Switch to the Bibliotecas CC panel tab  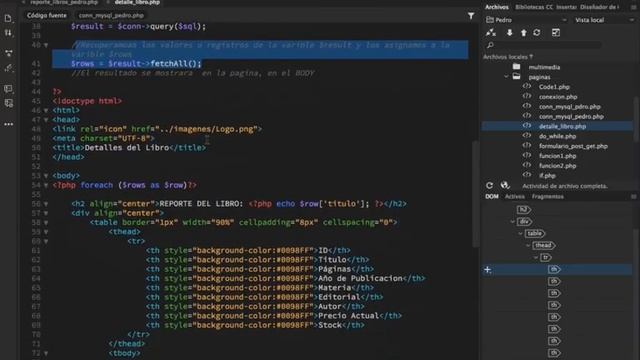click(533, 7)
